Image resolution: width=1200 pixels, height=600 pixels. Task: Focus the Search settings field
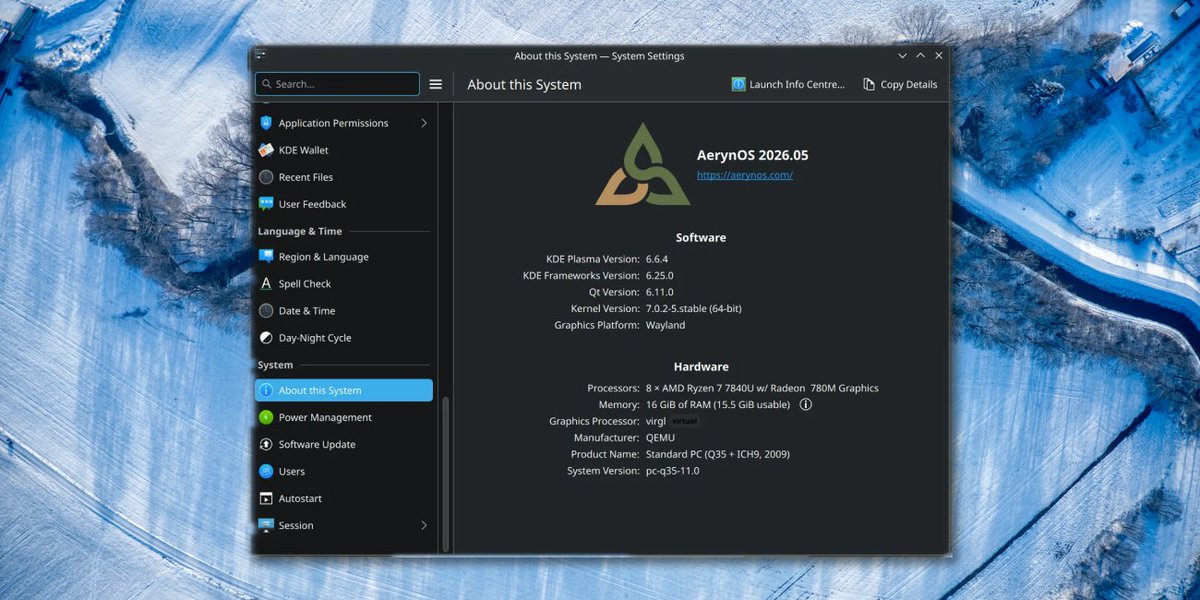pyautogui.click(x=337, y=84)
